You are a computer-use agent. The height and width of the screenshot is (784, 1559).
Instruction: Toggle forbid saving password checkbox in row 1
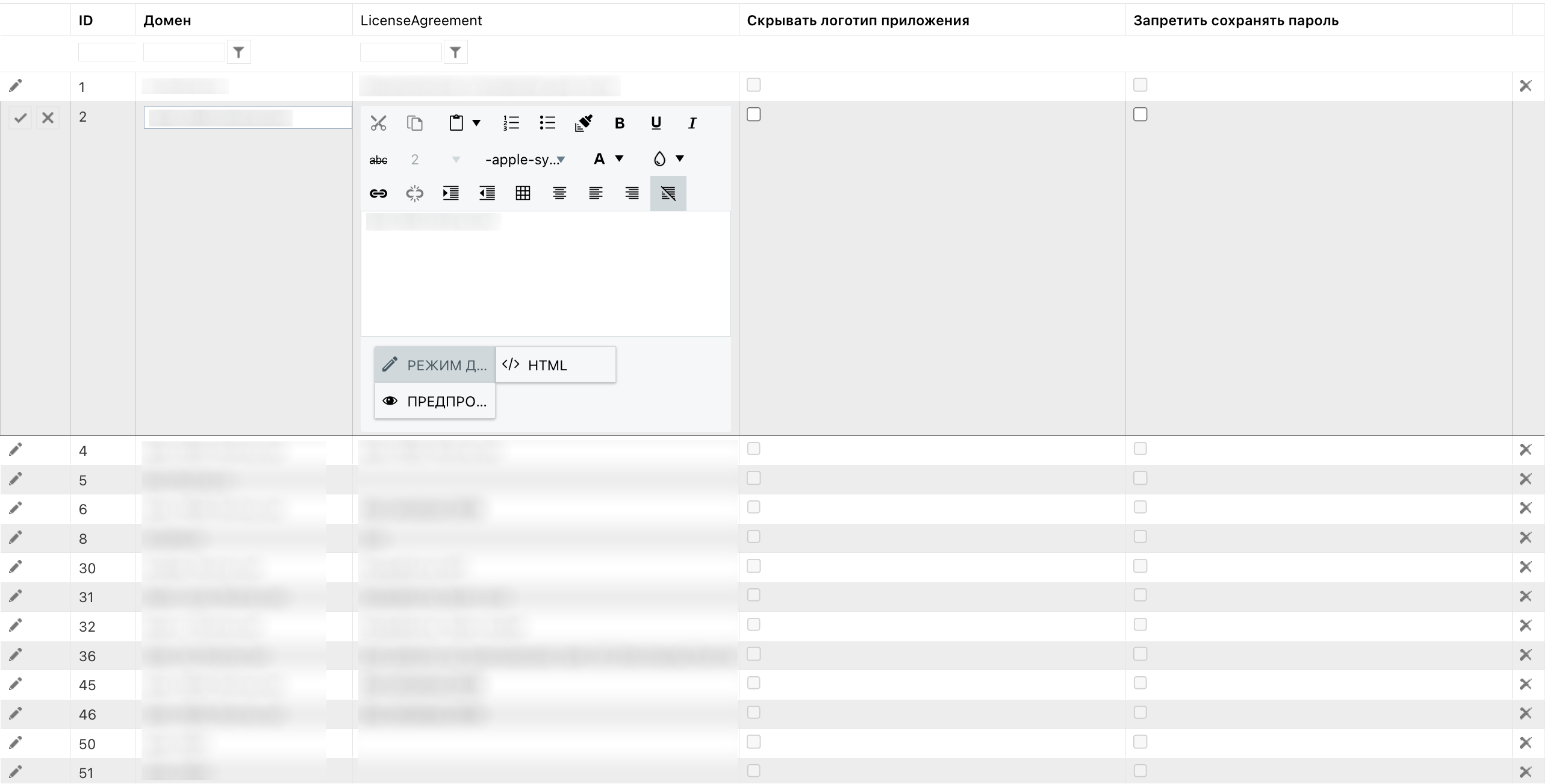pos(1141,85)
